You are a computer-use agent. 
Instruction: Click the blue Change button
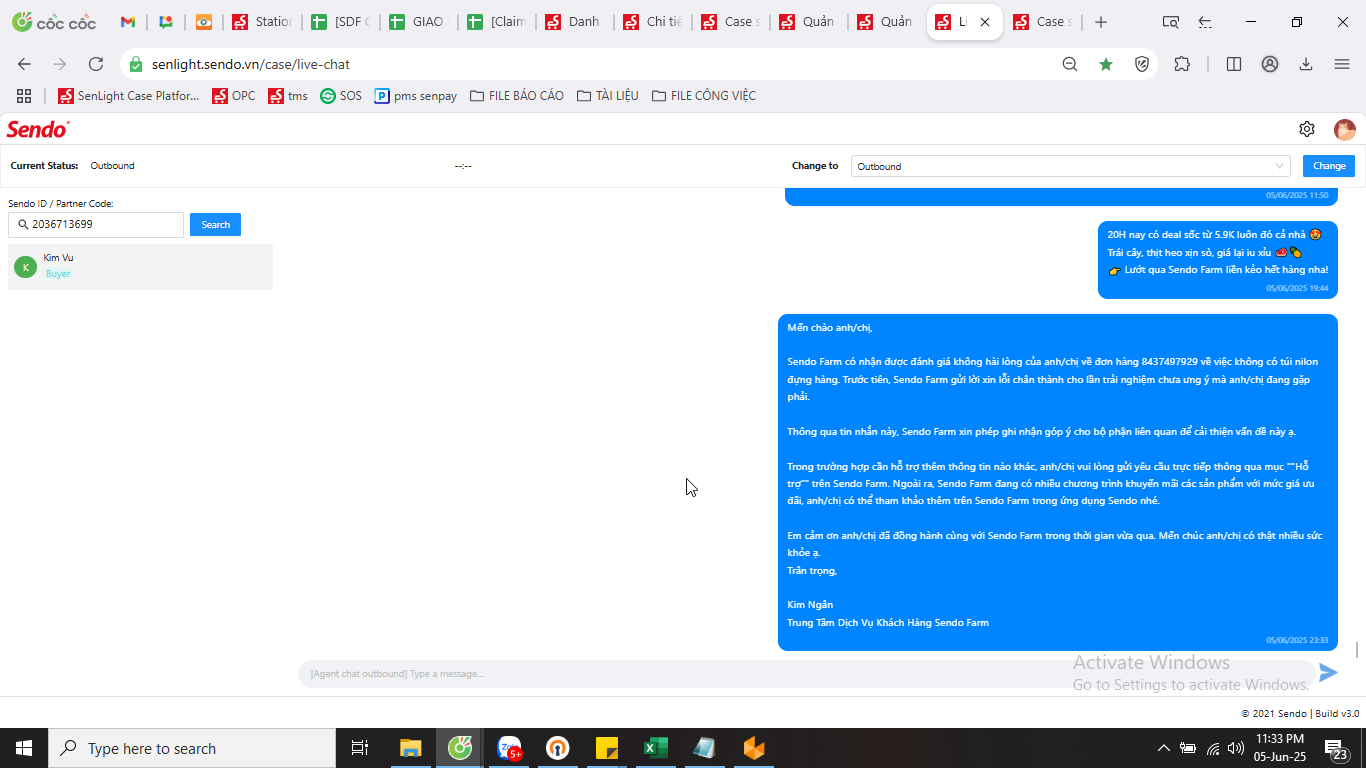(x=1329, y=166)
